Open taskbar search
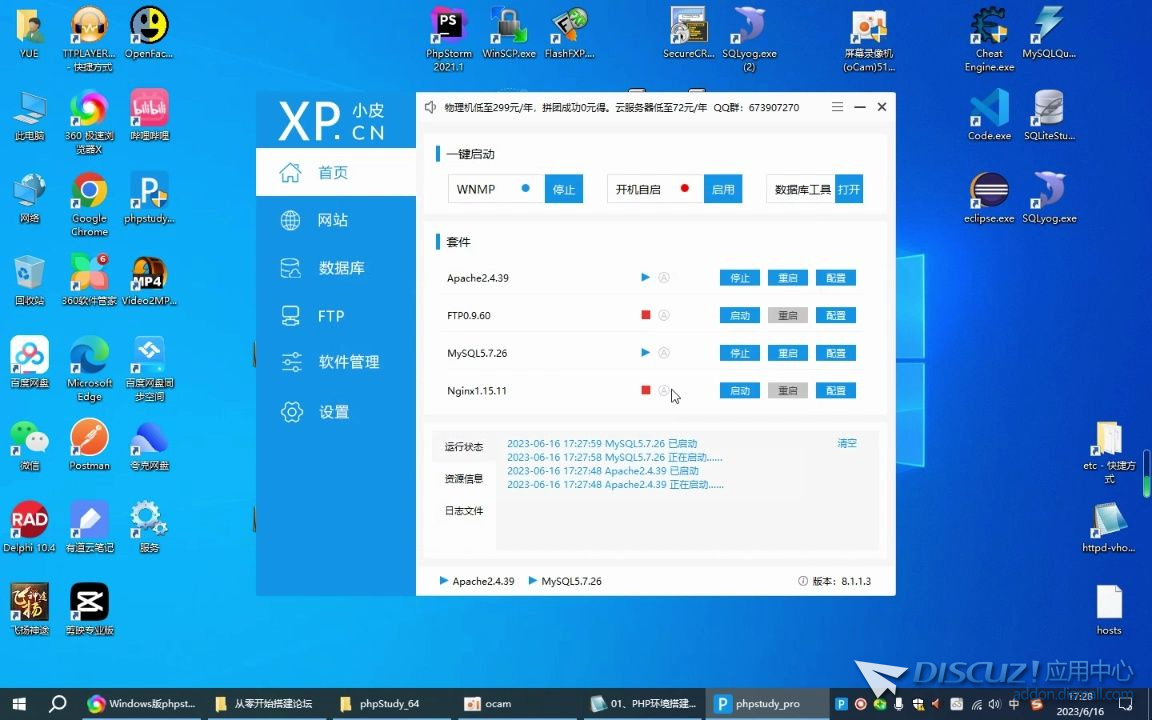Image resolution: width=1152 pixels, height=720 pixels. [x=57, y=704]
